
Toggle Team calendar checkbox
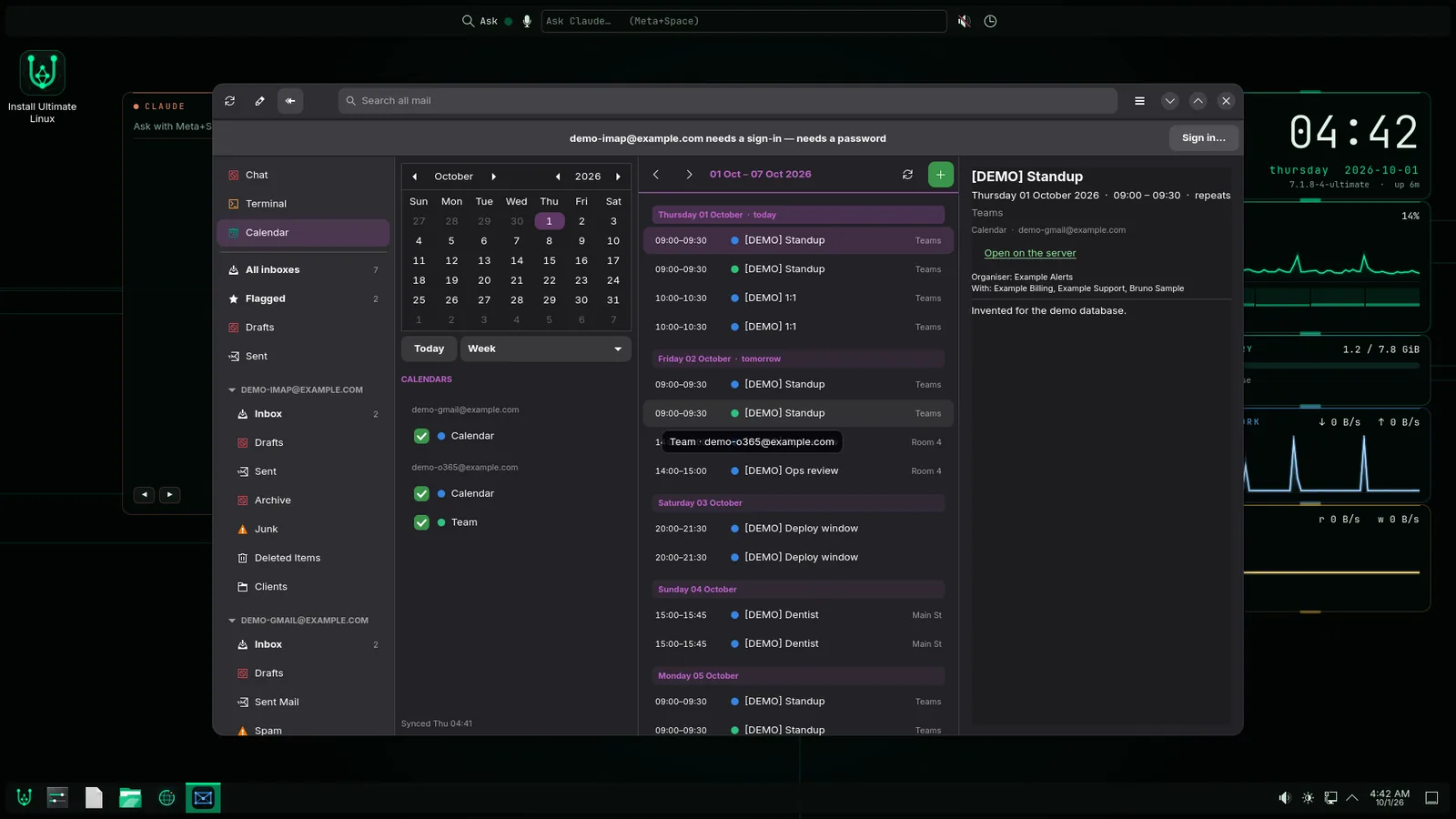[421, 522]
